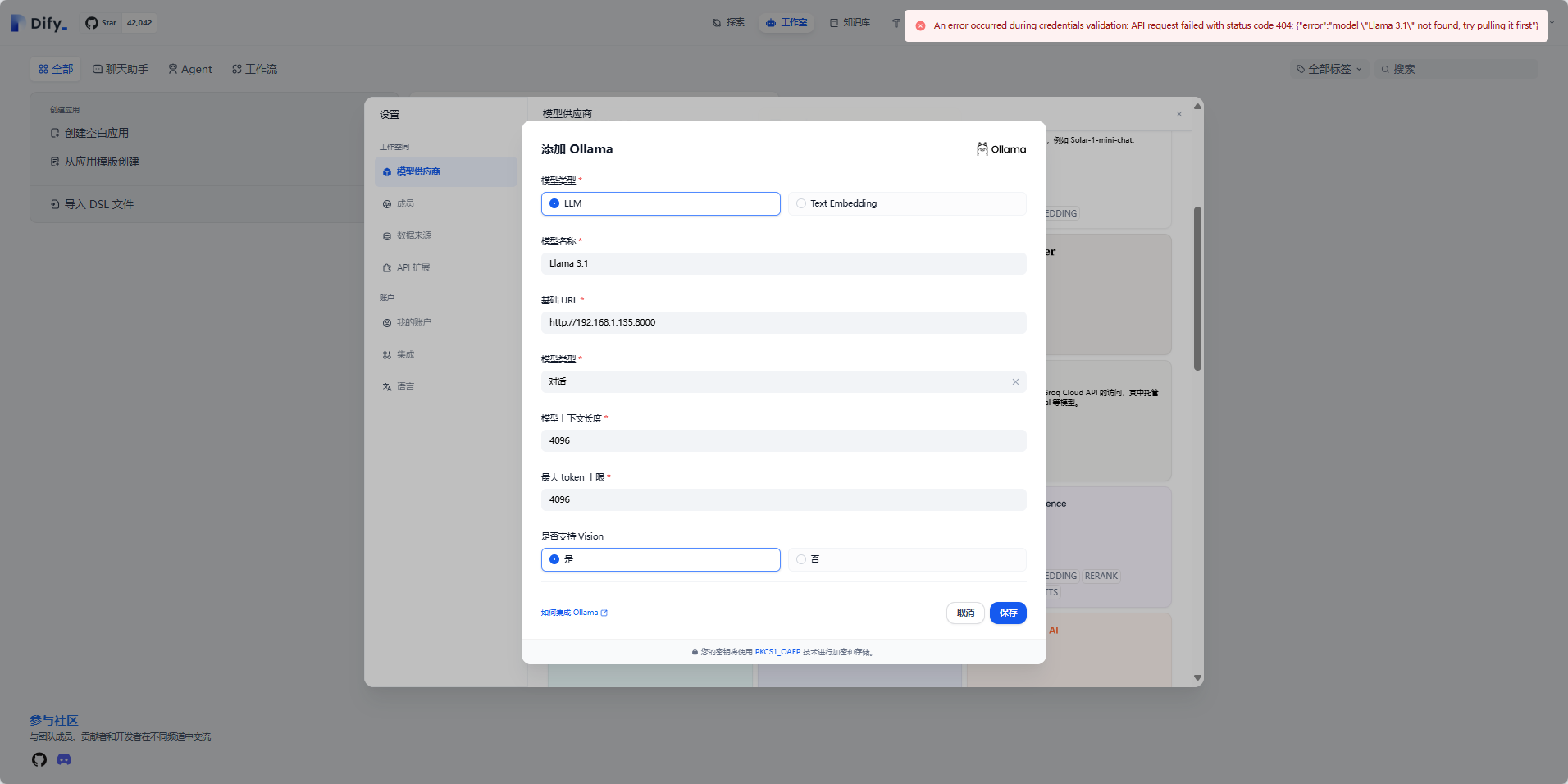
Task: Open the 如何集成 Ollama help link
Action: (x=574, y=613)
